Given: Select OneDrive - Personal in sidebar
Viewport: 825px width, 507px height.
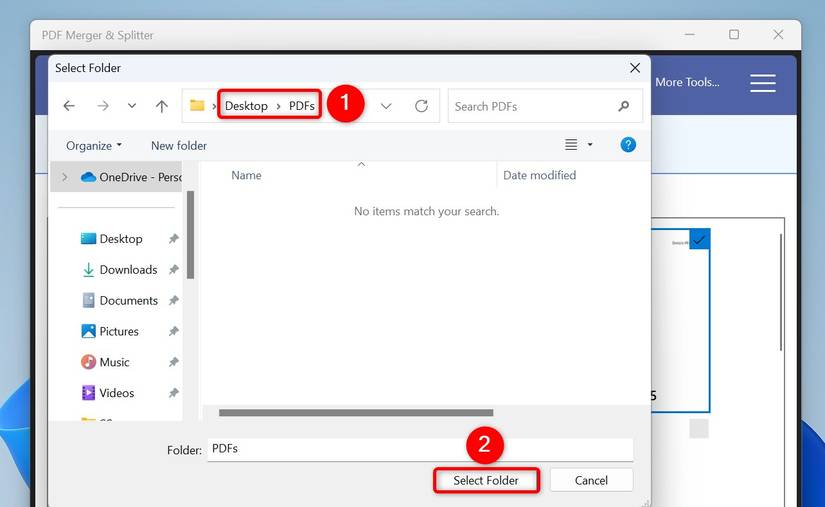Looking at the screenshot, I should (132, 177).
